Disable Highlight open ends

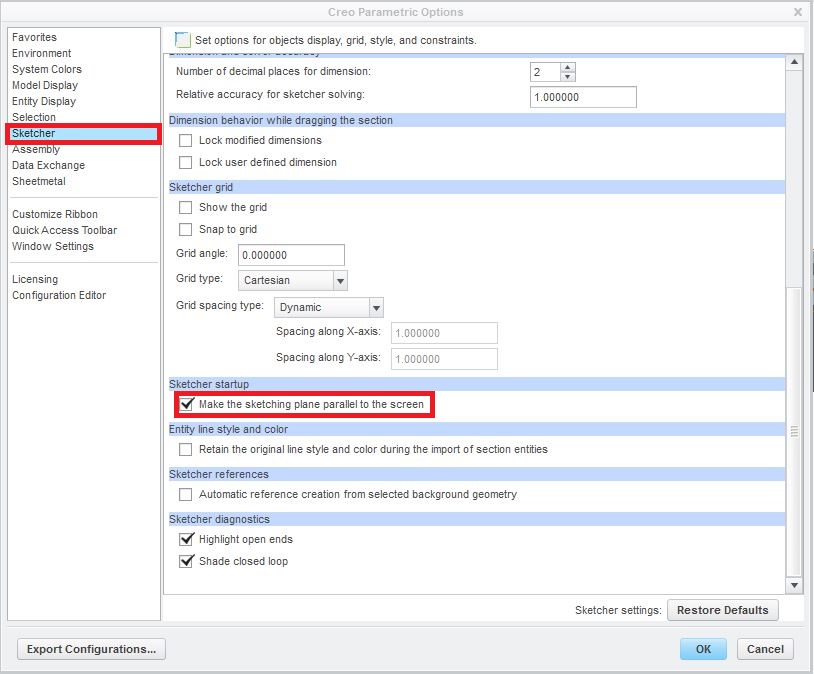(186, 539)
